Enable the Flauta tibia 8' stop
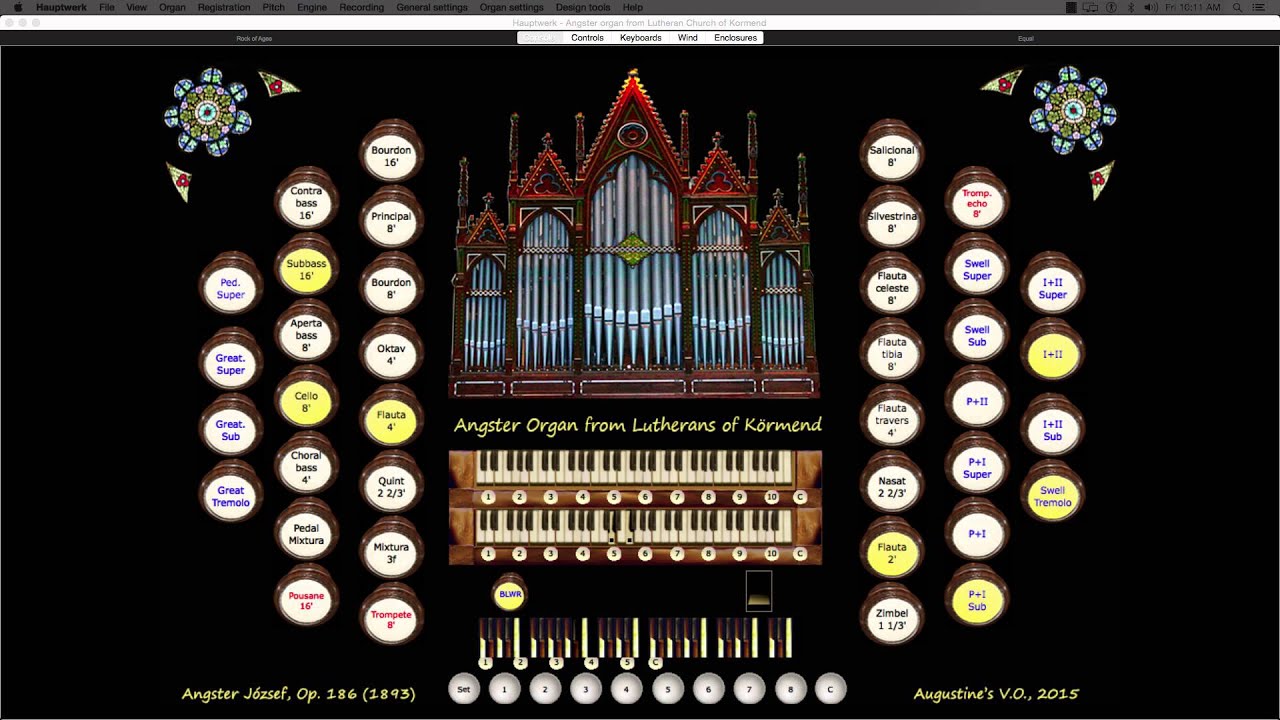 click(x=891, y=353)
